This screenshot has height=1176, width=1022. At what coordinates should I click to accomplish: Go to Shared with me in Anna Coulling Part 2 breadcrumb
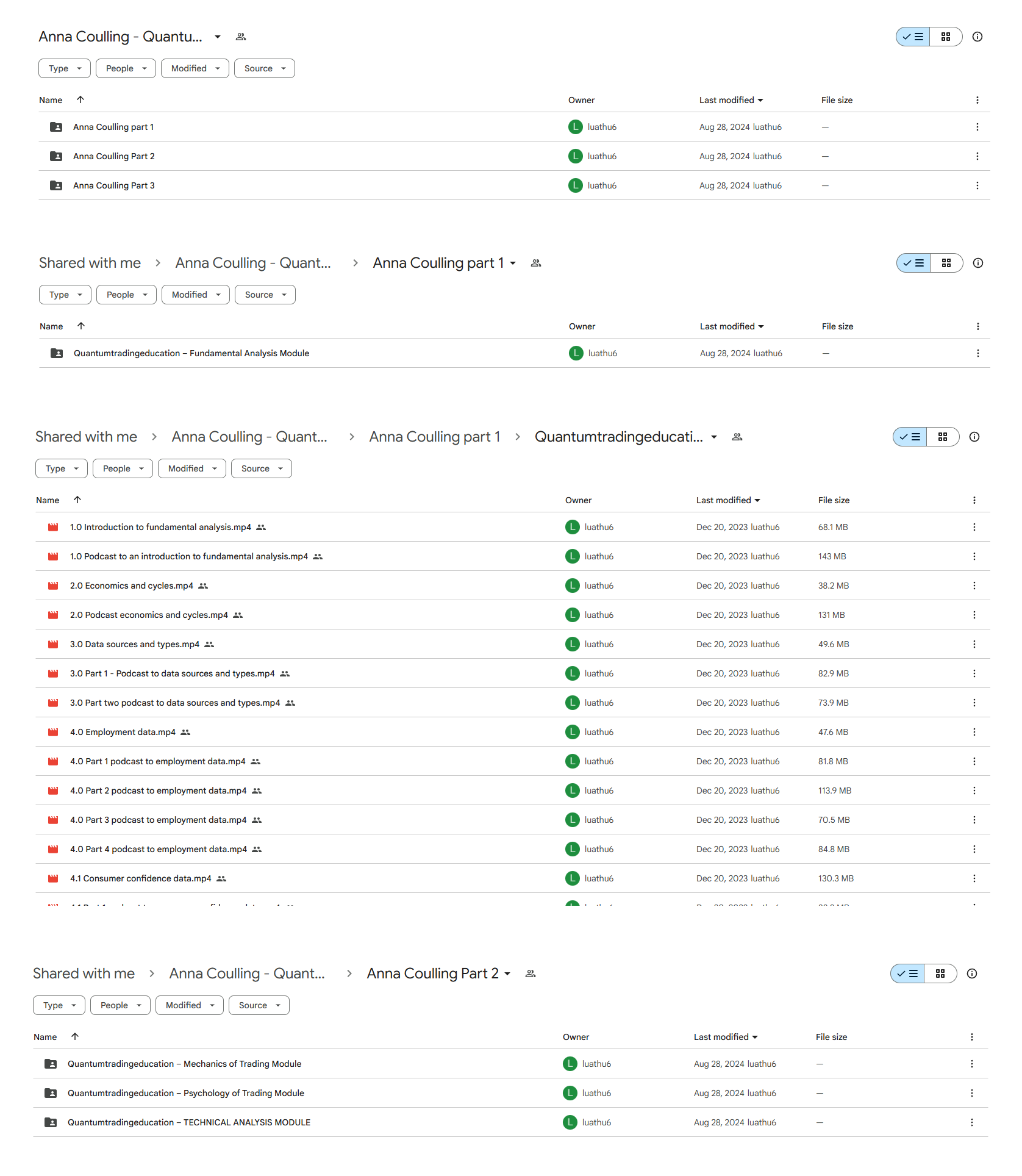pyautogui.click(x=84, y=973)
